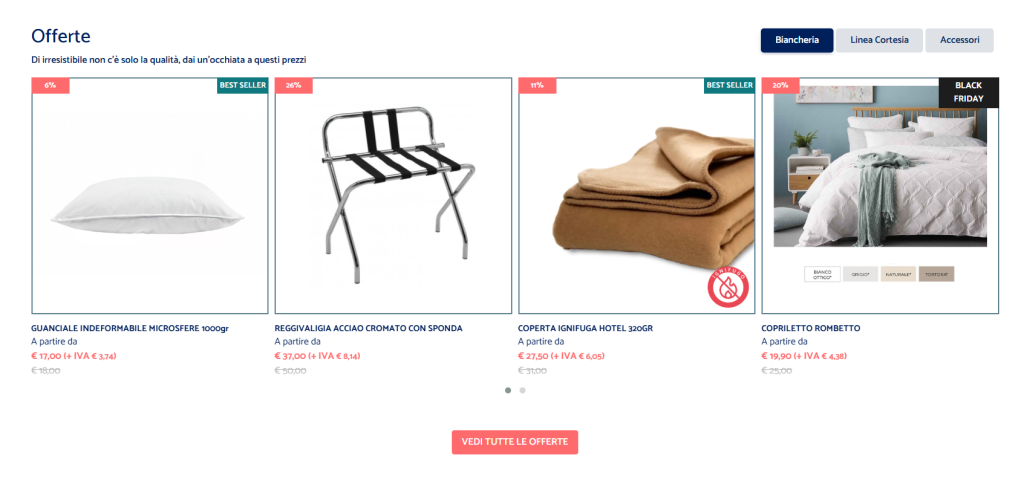Click the Ignifugo fire-resistant badge icon
1024x478 pixels.
coord(728,288)
